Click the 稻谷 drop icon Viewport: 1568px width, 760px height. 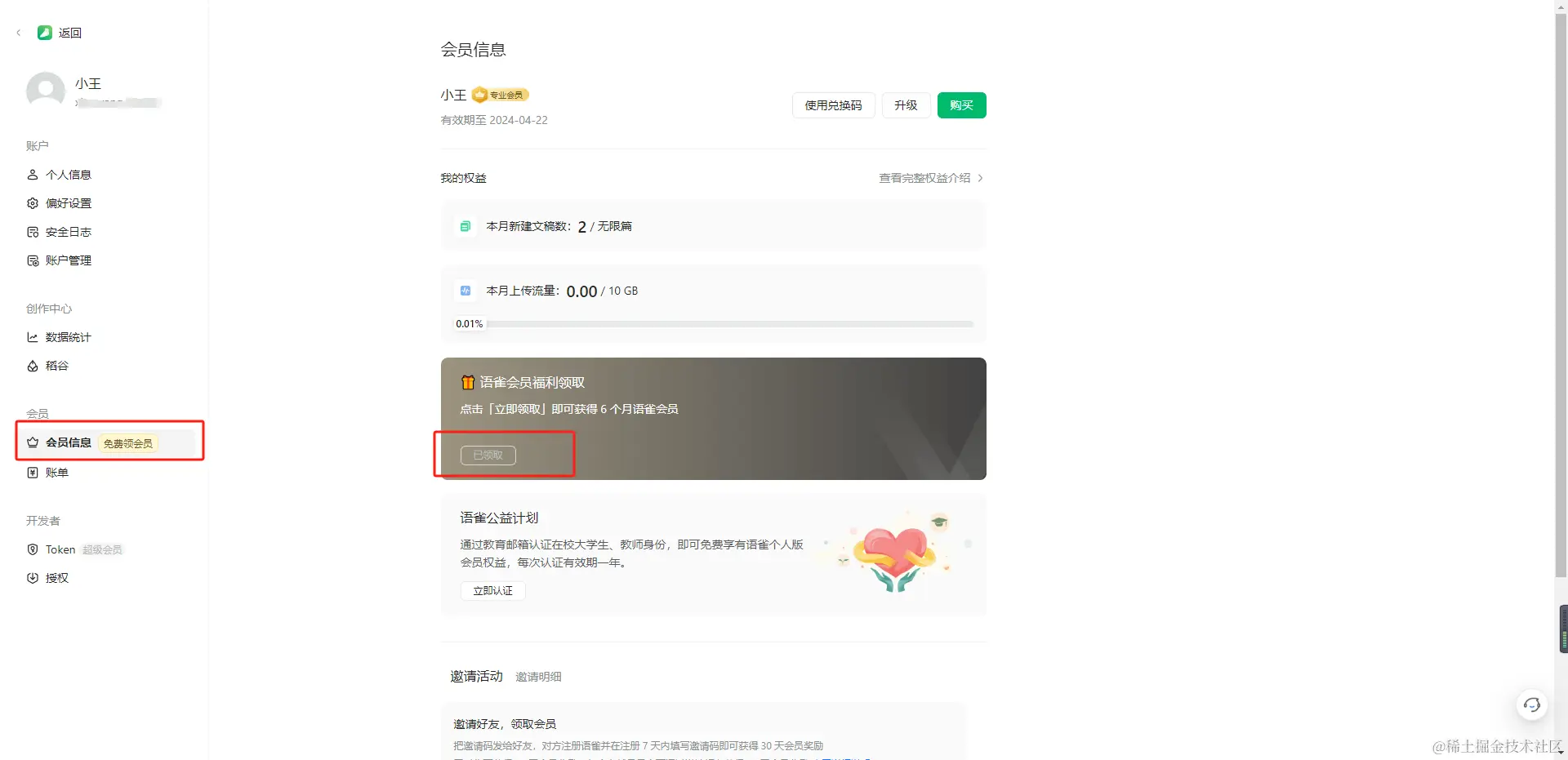[33, 366]
